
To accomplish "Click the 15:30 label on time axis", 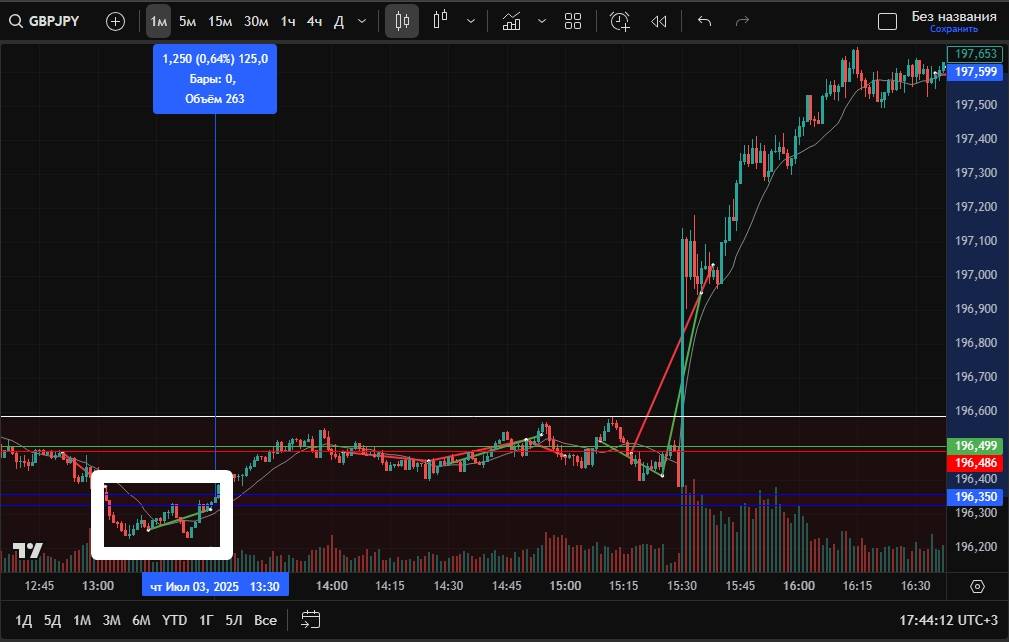I will pyautogui.click(x=681, y=586).
